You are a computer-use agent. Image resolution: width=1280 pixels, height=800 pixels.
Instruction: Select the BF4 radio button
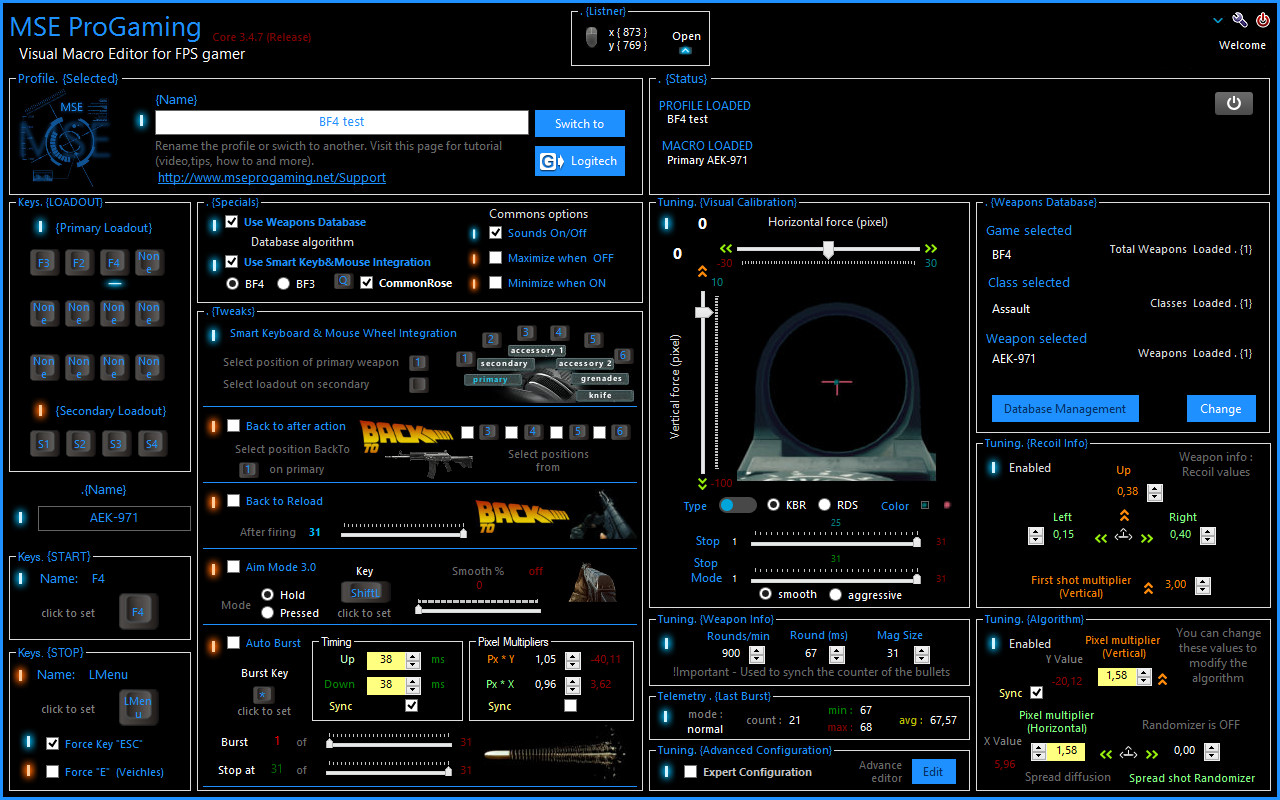point(232,283)
